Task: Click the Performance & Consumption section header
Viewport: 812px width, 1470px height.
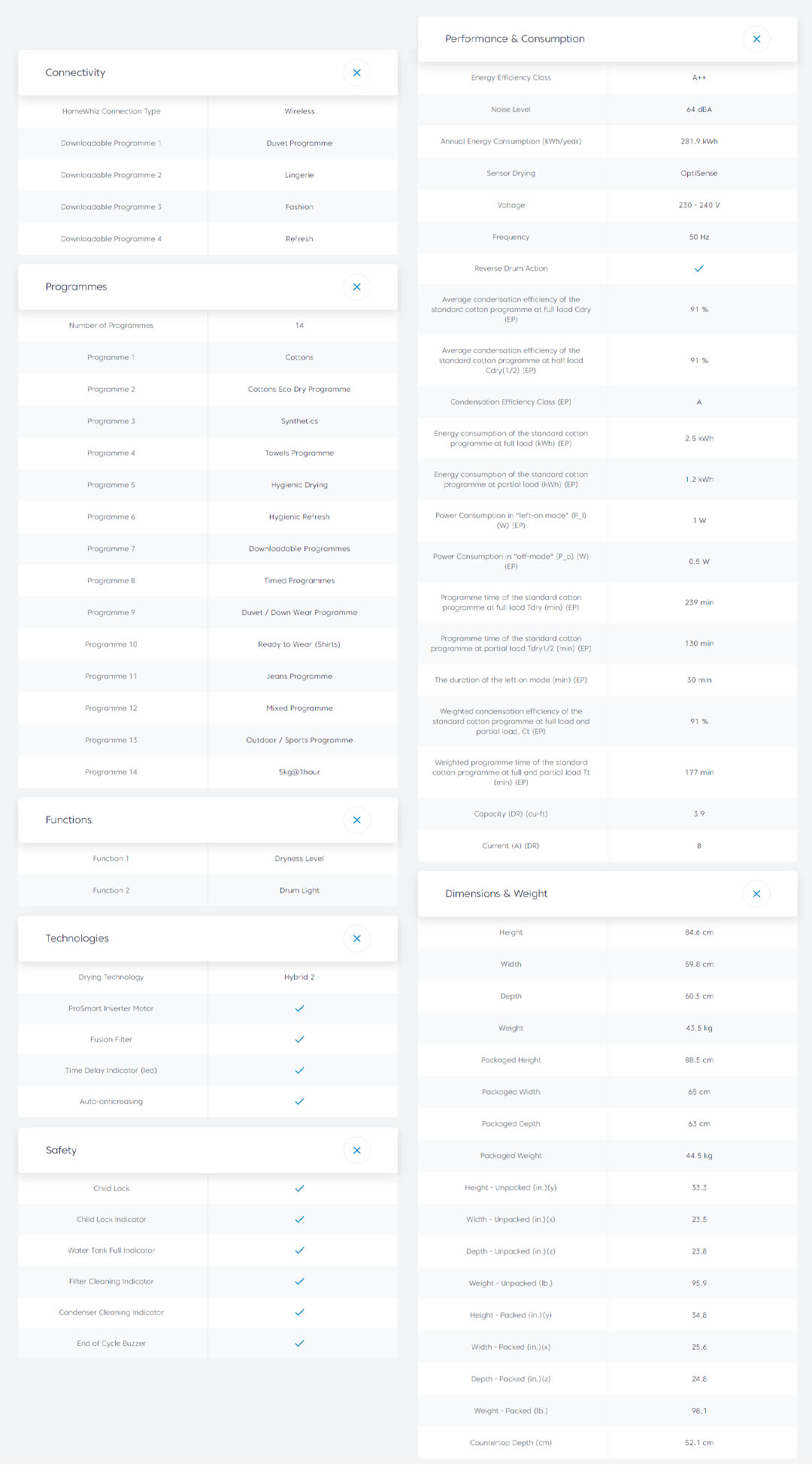Action: 515,39
